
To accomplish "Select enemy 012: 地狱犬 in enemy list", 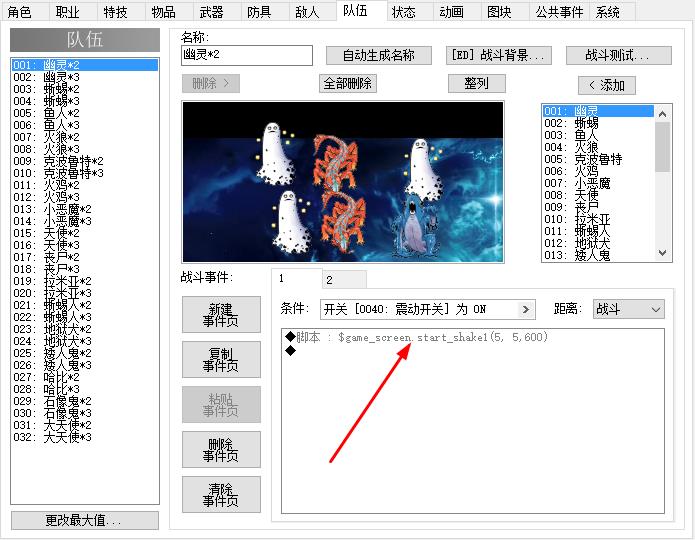I will tap(598, 243).
